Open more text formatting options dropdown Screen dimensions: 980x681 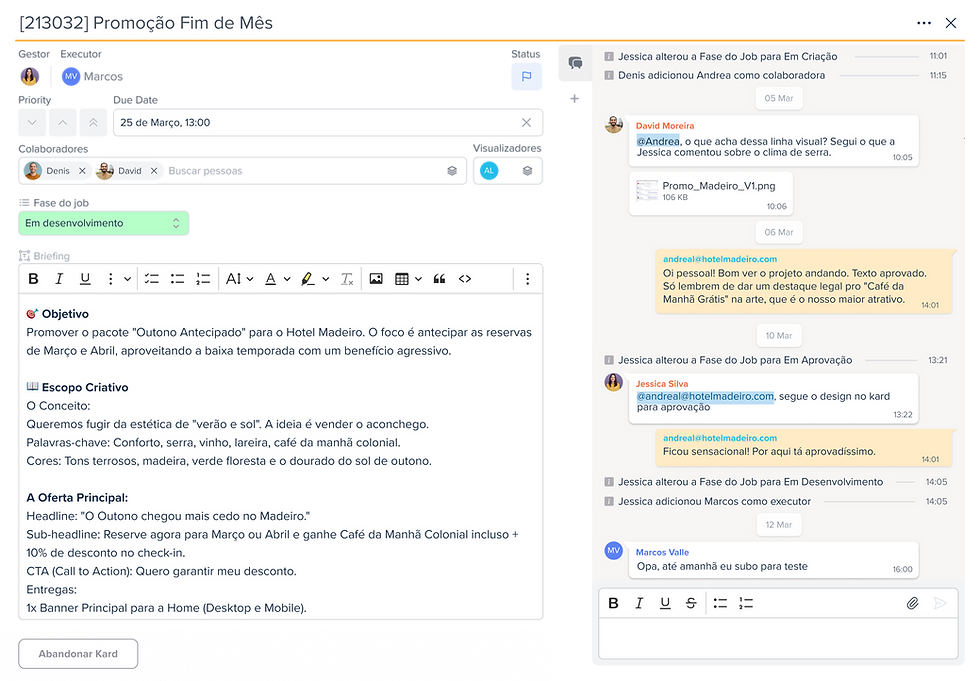117,279
